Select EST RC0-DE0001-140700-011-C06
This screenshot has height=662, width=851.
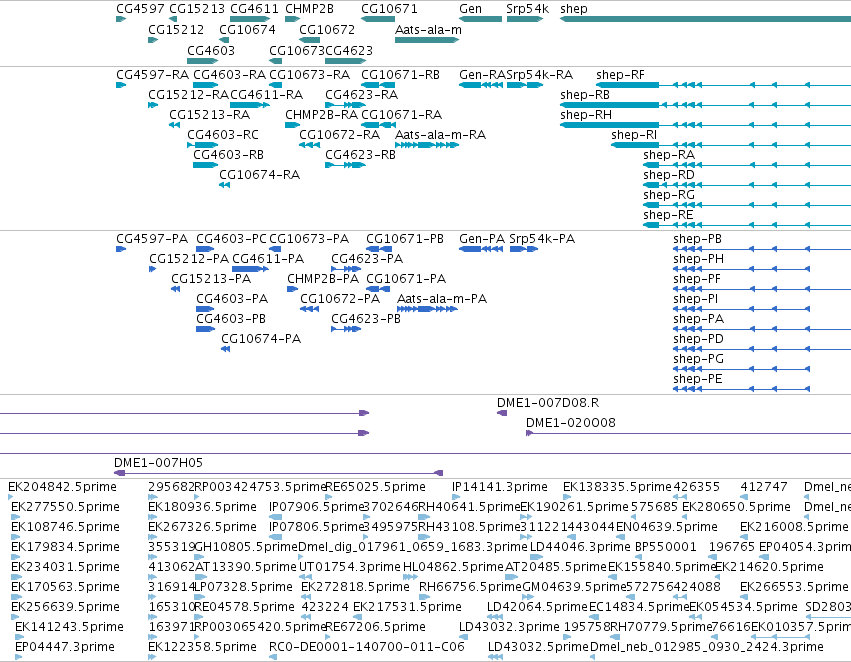coord(367,647)
